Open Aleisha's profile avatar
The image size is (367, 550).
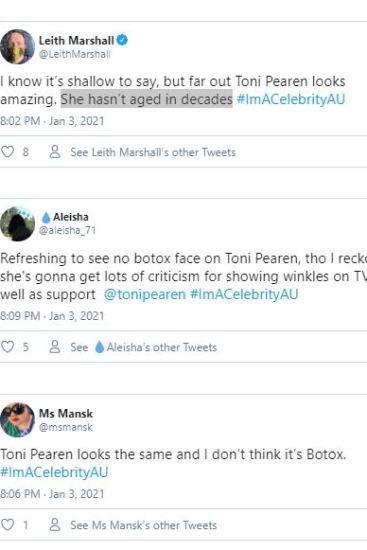18,224
